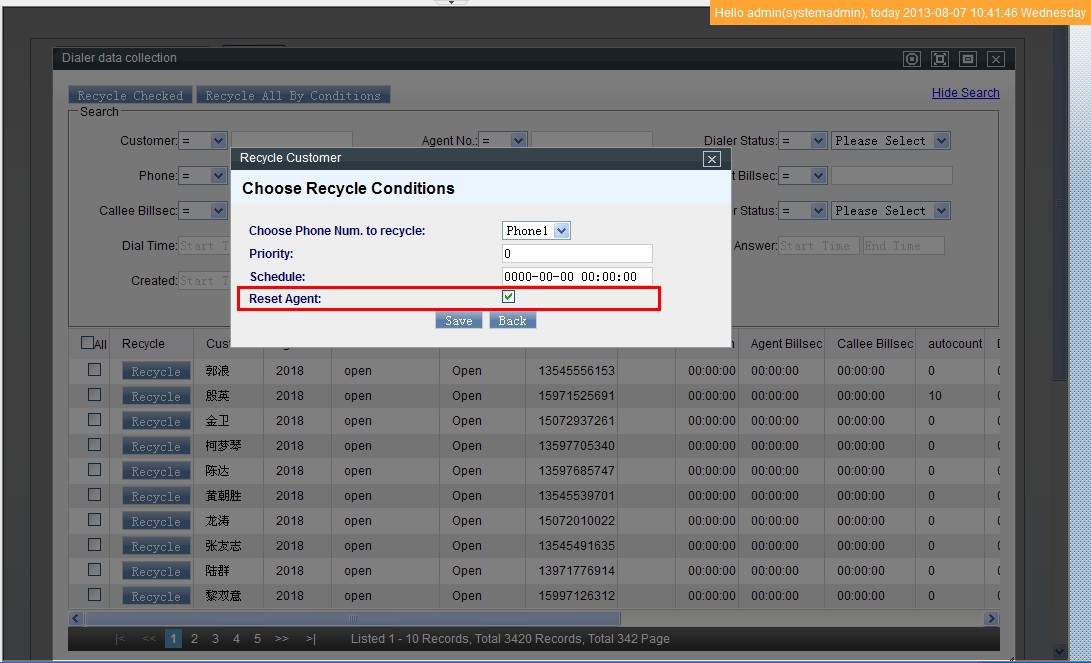Jump to the first page with |< icon
Image resolution: width=1091 pixels, height=663 pixels.
tap(120, 639)
